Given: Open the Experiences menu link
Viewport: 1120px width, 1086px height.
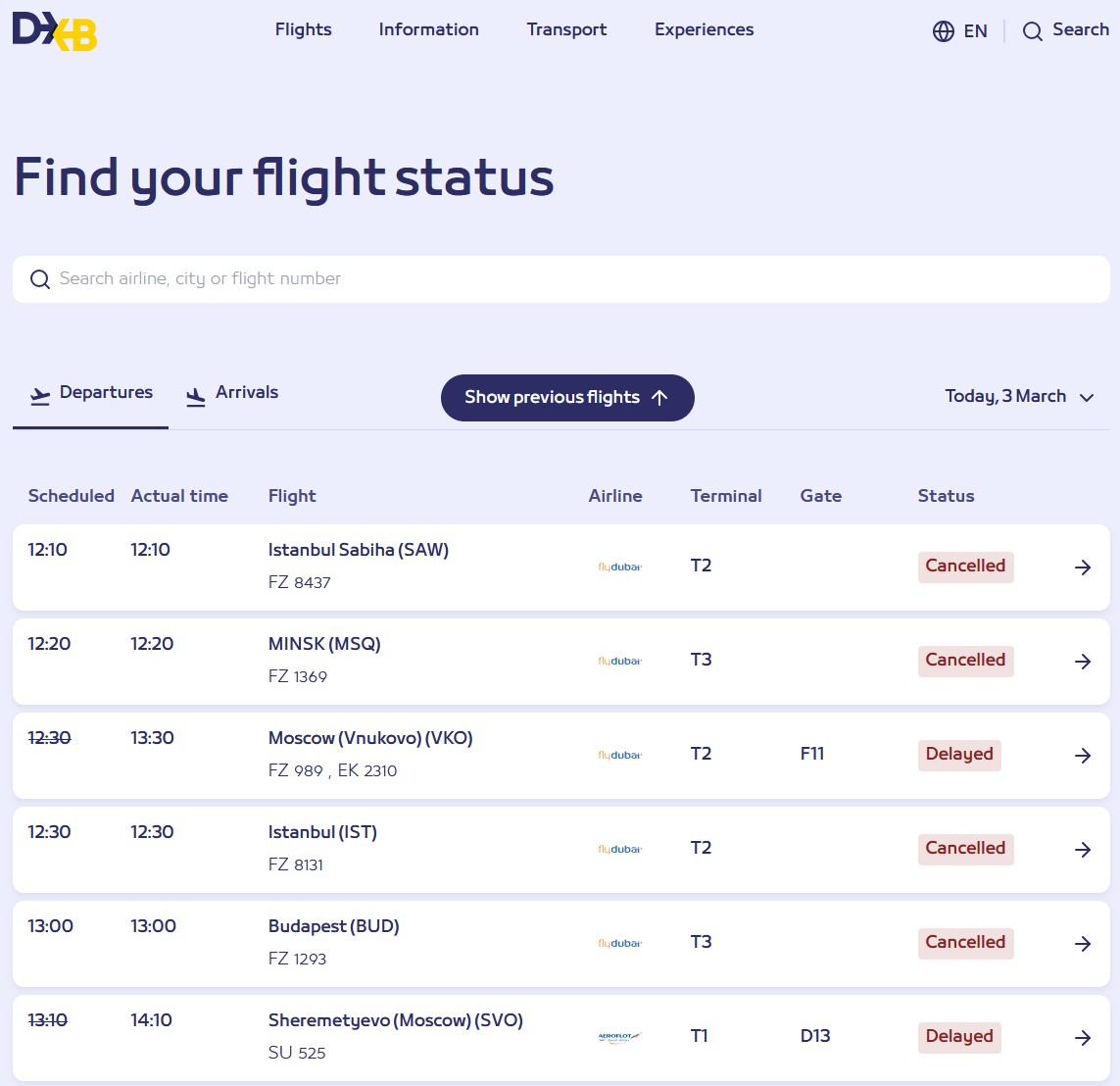Looking at the screenshot, I should pos(704,29).
